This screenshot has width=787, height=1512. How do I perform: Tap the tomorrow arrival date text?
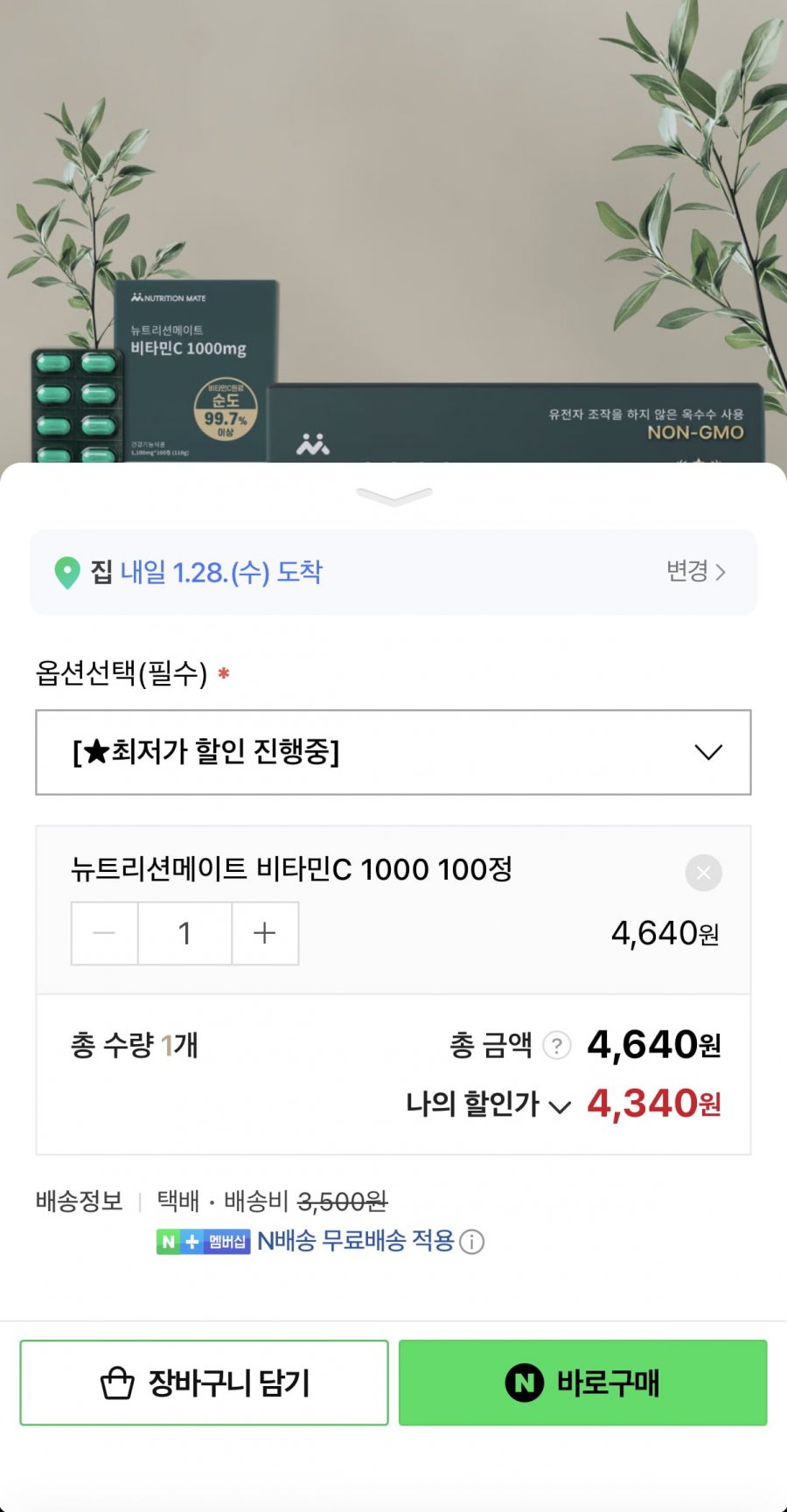click(221, 573)
